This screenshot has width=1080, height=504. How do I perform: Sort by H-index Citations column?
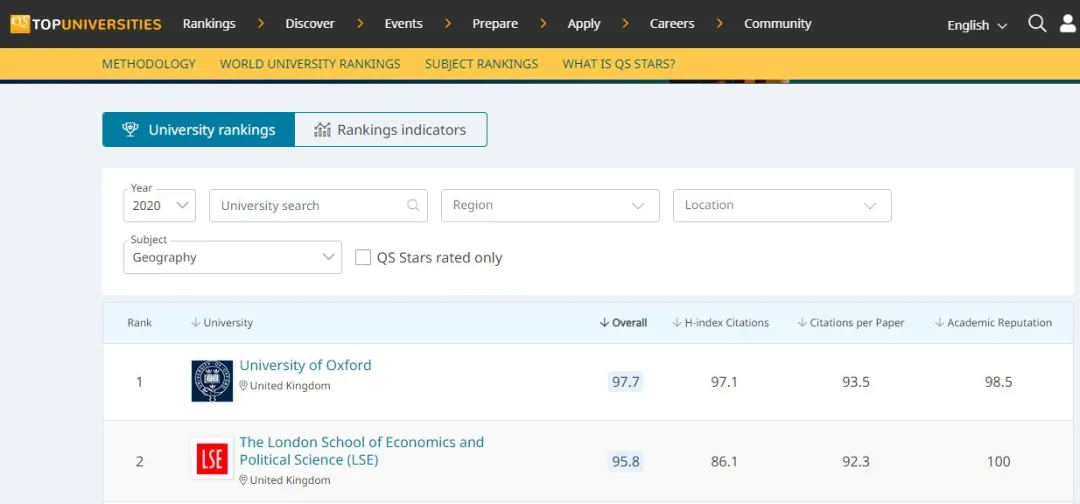tap(720, 323)
